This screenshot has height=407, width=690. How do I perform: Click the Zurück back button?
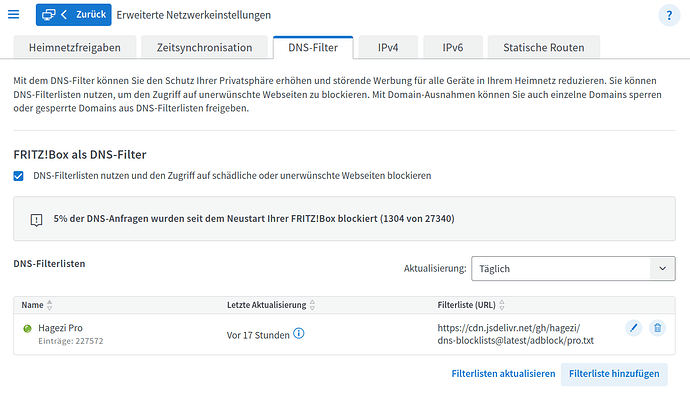coord(73,15)
